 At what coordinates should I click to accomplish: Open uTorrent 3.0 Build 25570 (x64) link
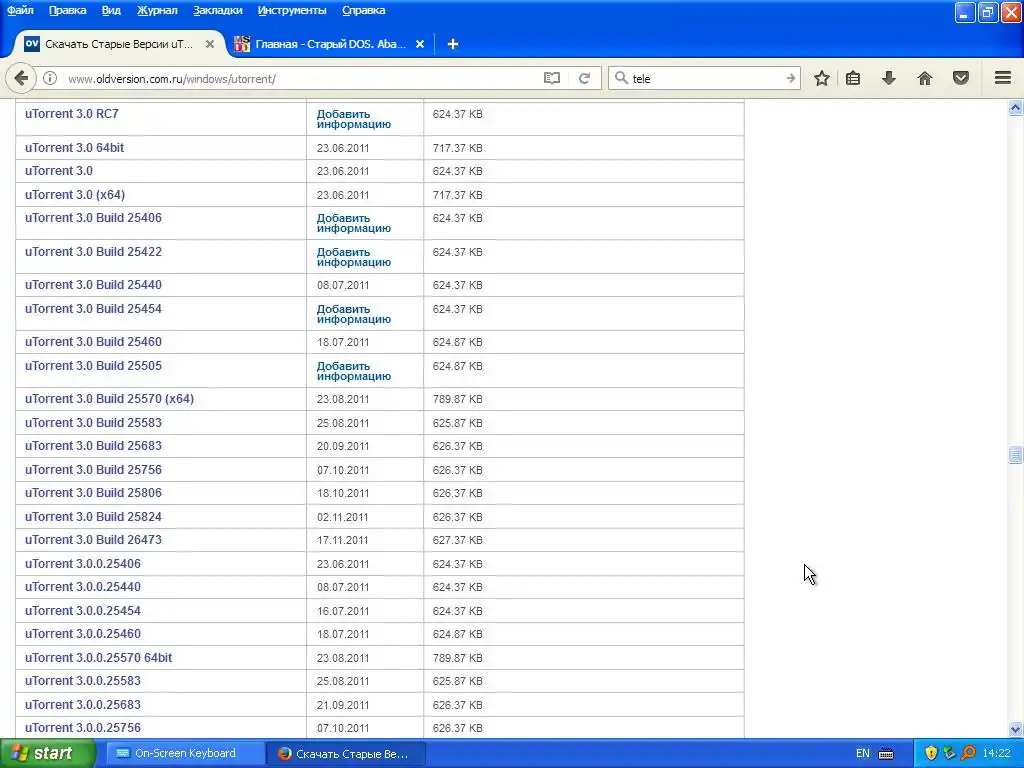[110, 398]
